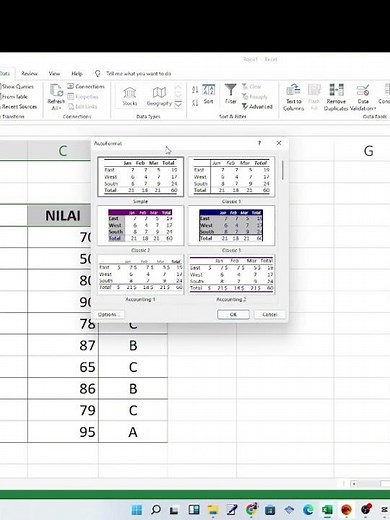Confirm AutoFormat with OK
The width and height of the screenshot is (390, 520).
233,314
